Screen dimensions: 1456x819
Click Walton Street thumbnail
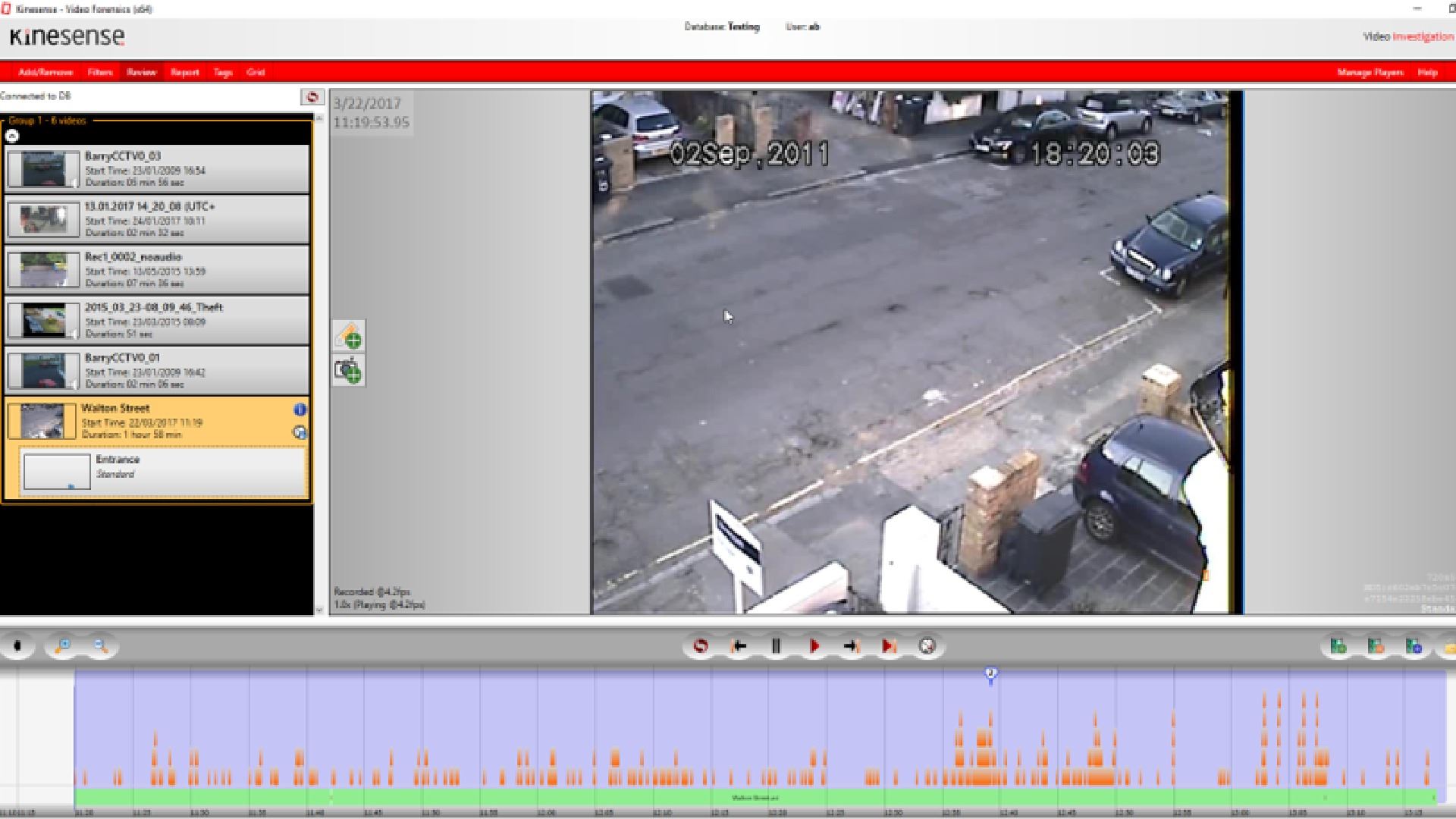(42, 421)
